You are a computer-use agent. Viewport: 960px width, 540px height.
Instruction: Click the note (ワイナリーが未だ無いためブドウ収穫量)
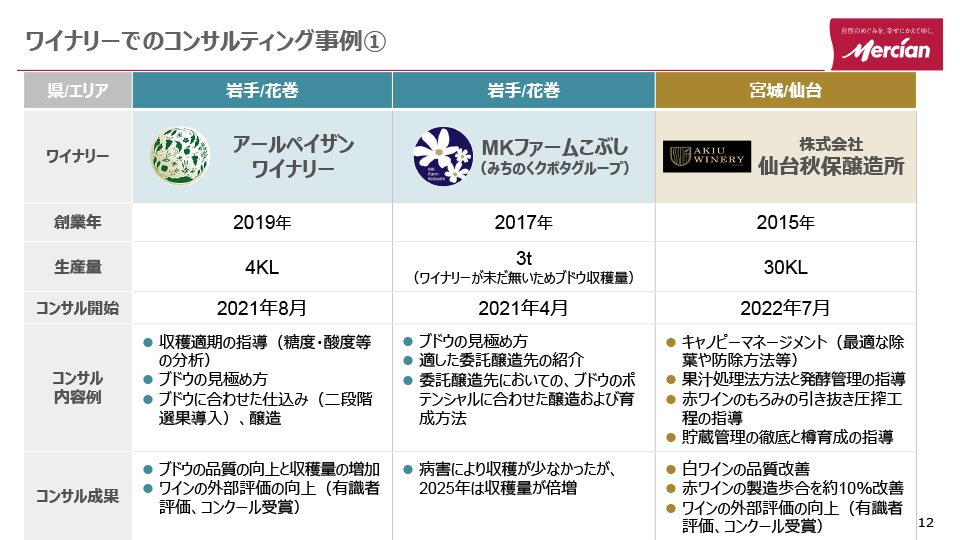pos(523,278)
